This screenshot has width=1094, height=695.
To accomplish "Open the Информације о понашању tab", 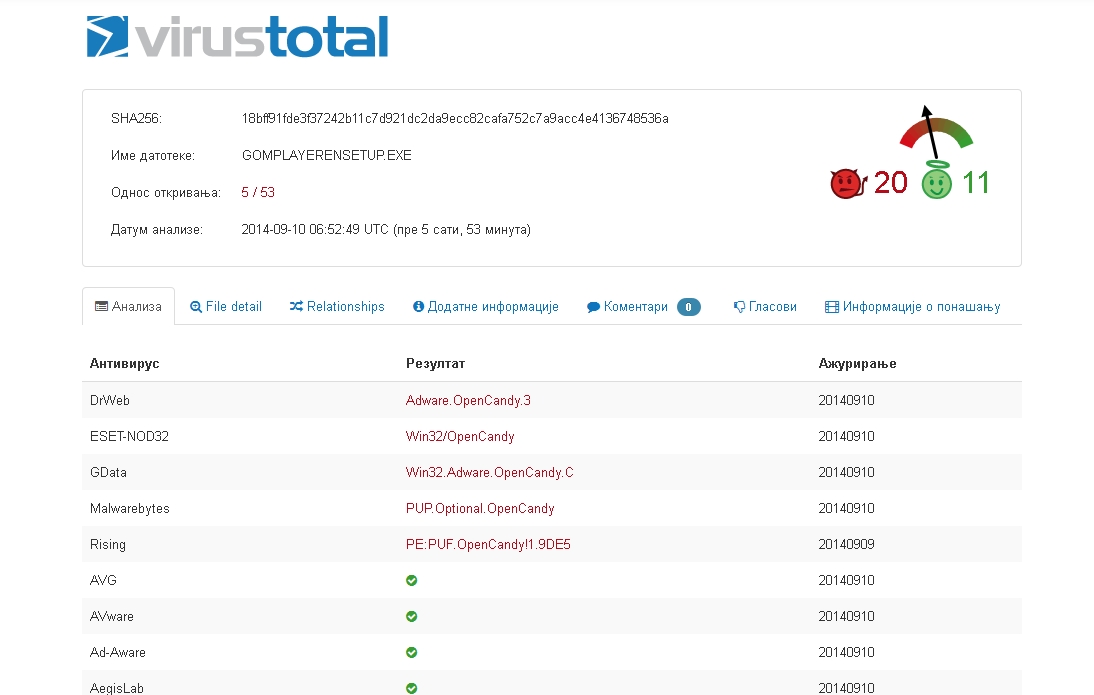I will point(913,306).
